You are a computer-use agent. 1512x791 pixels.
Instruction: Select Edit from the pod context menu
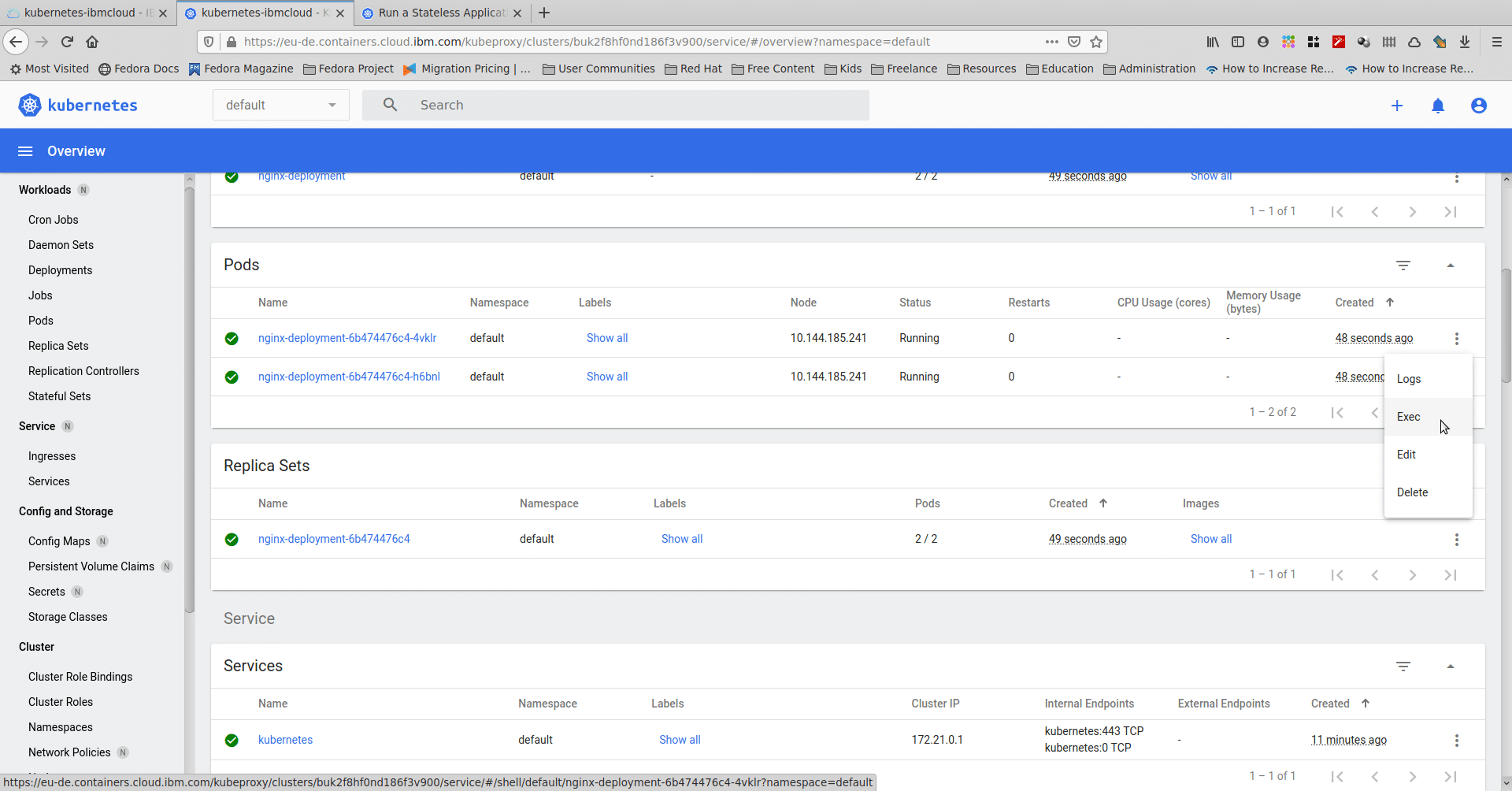click(x=1428, y=455)
